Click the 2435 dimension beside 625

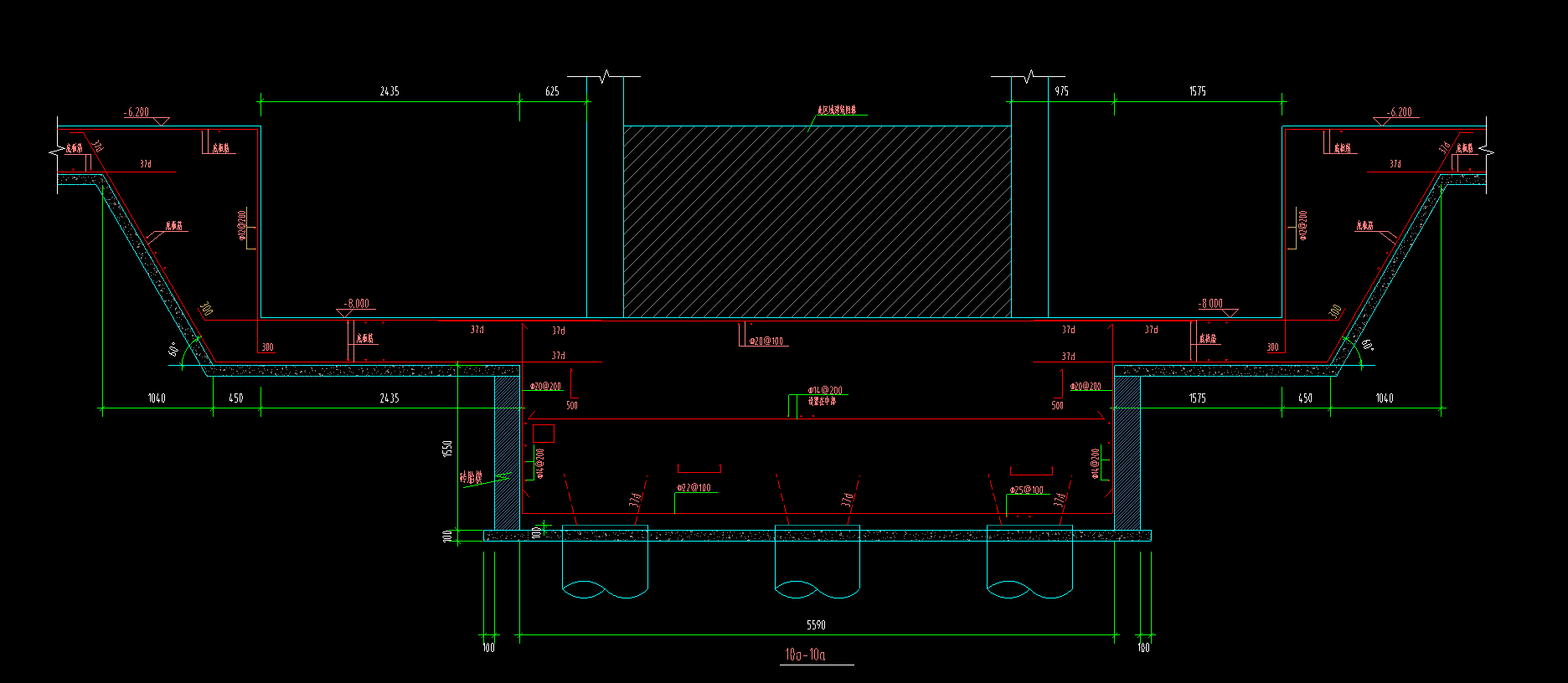389,91
